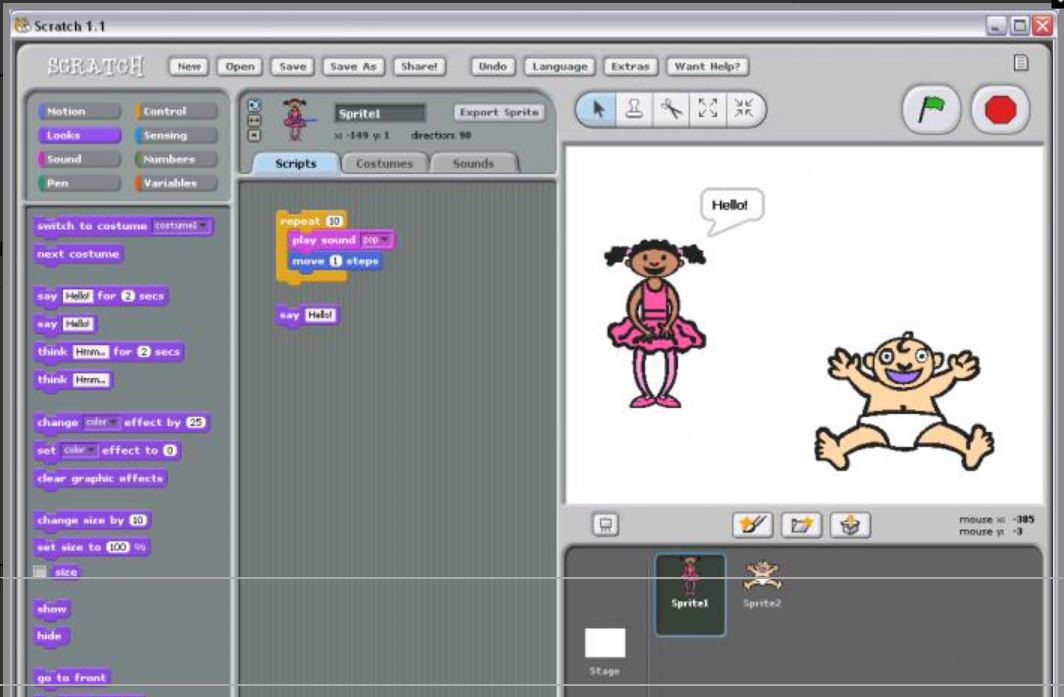Click the green flag start icon
The image size is (1064, 697).
(x=931, y=109)
